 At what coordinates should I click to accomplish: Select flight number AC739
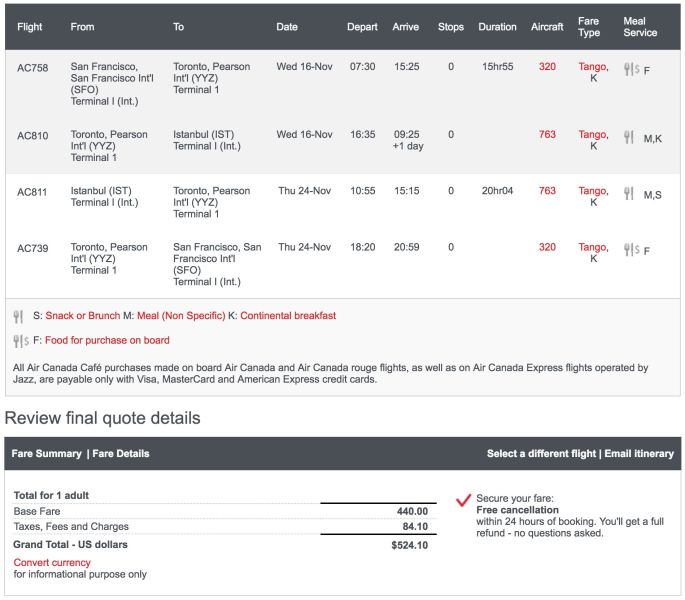point(32,248)
